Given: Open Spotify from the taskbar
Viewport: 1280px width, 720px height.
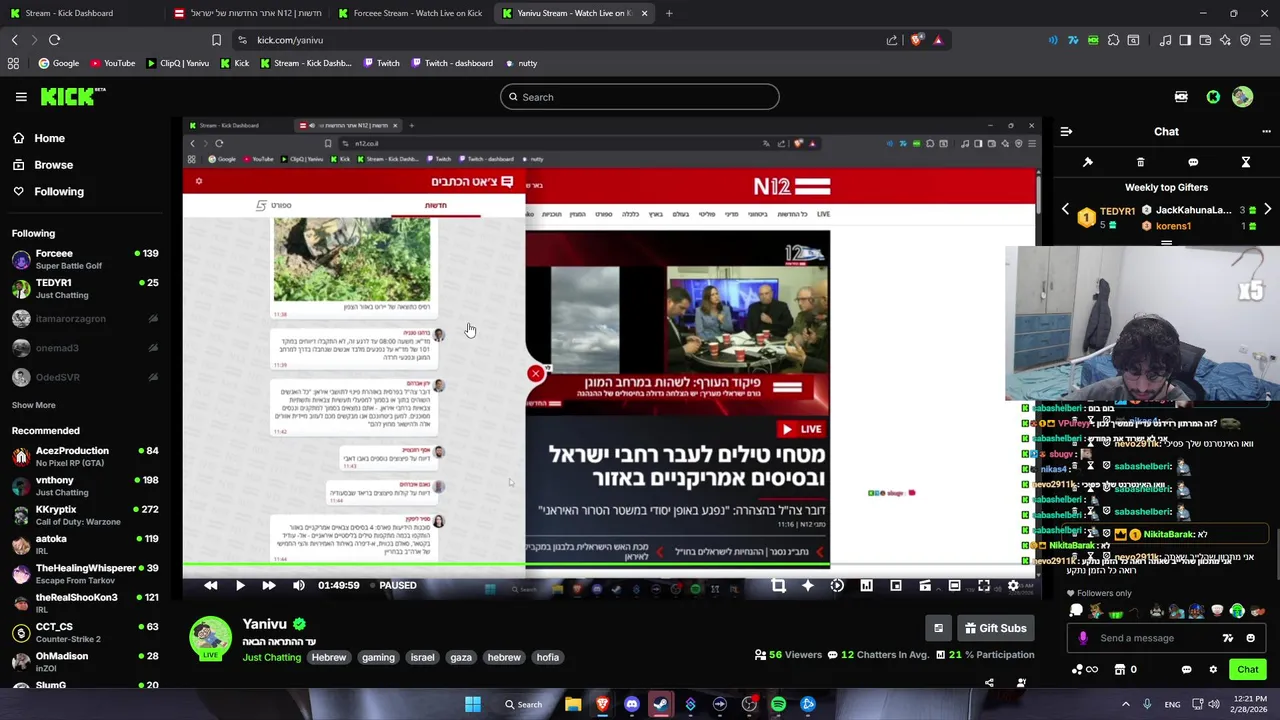Looking at the screenshot, I should pyautogui.click(x=778, y=704).
